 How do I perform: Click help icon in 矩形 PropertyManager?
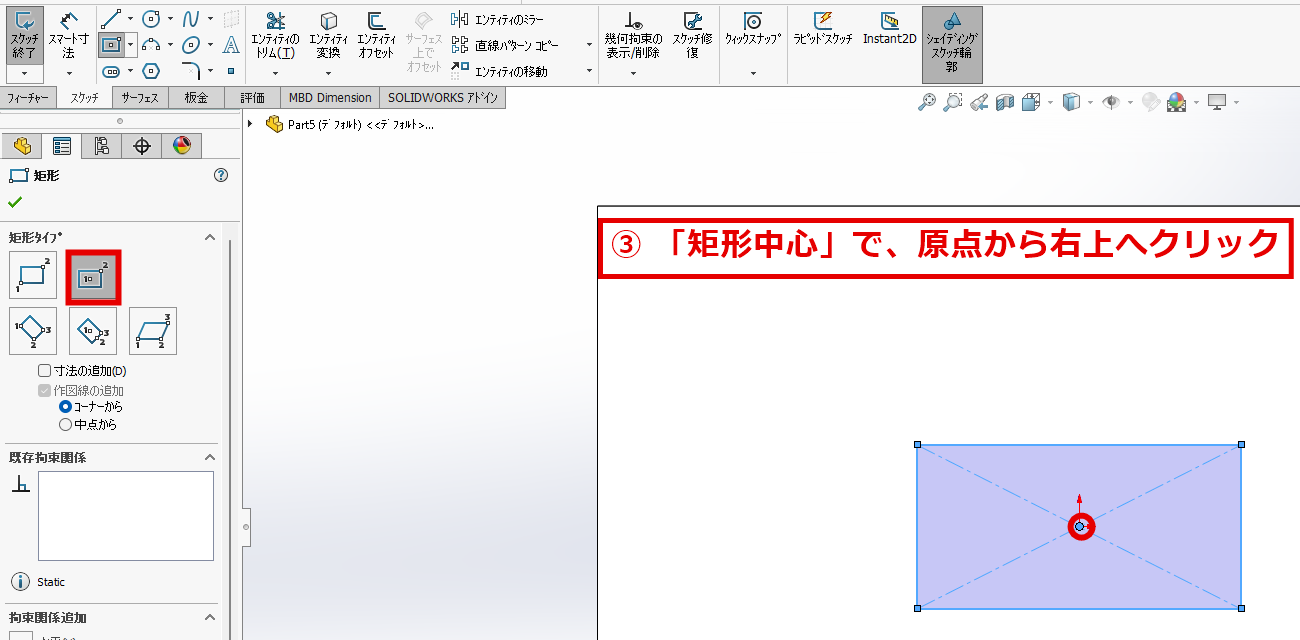222,175
